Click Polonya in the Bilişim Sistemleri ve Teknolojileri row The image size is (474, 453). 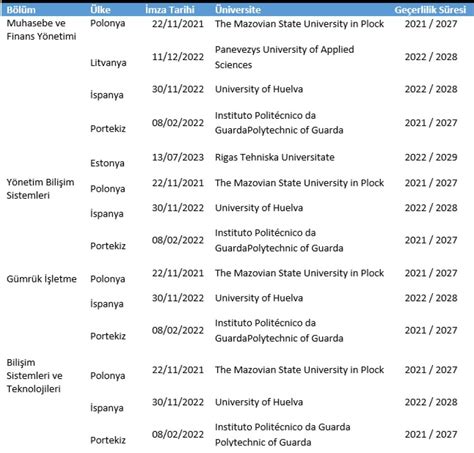pyautogui.click(x=107, y=376)
